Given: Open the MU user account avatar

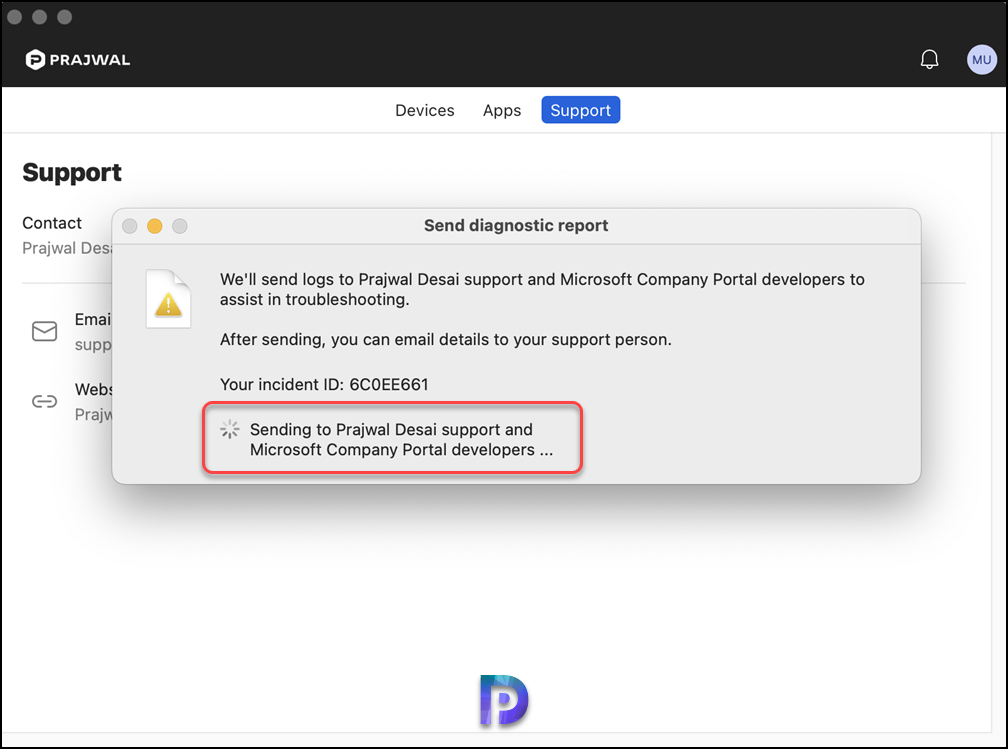Looking at the screenshot, I should click(981, 60).
